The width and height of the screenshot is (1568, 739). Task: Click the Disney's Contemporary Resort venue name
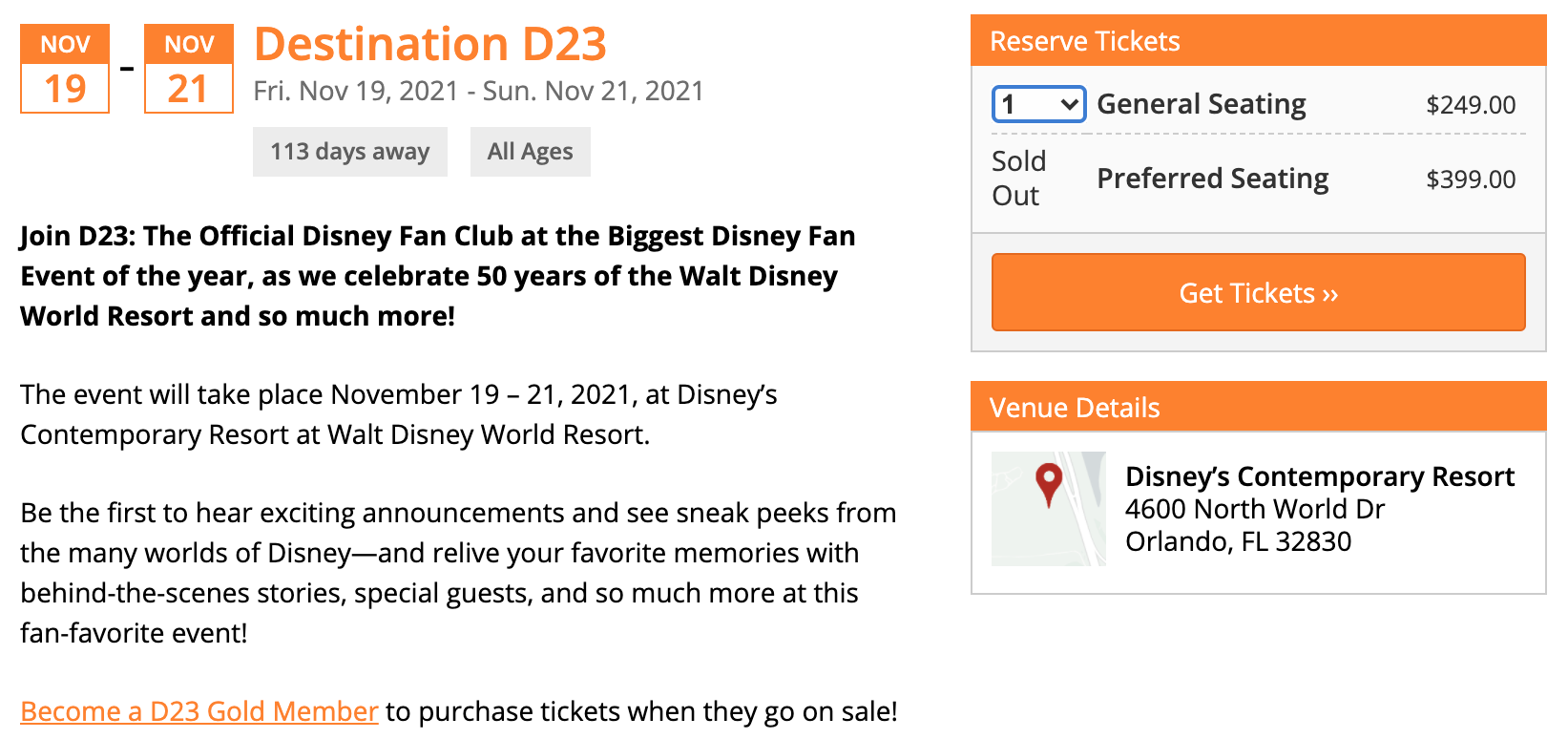(1320, 476)
